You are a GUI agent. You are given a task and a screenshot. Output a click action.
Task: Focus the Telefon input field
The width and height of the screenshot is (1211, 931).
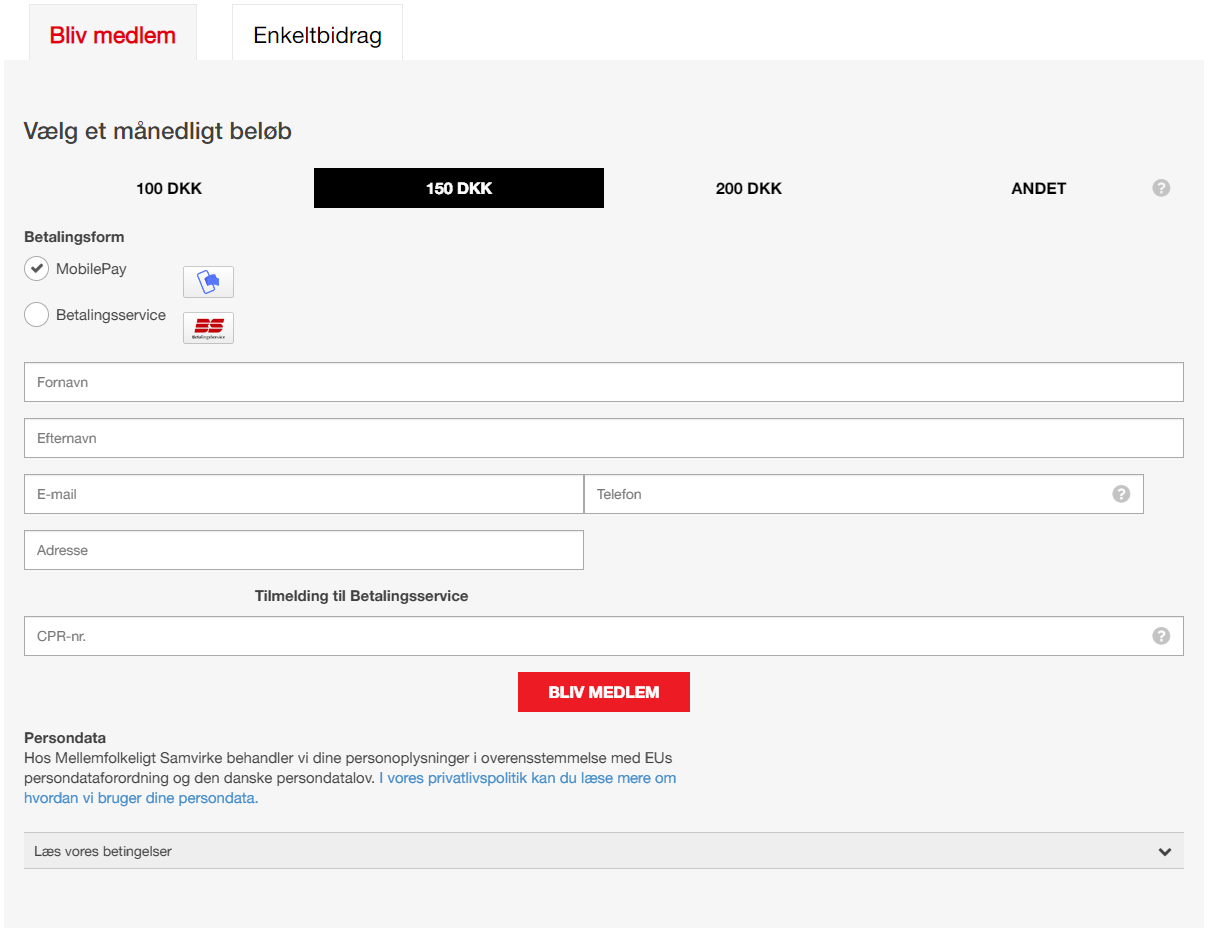(x=864, y=494)
